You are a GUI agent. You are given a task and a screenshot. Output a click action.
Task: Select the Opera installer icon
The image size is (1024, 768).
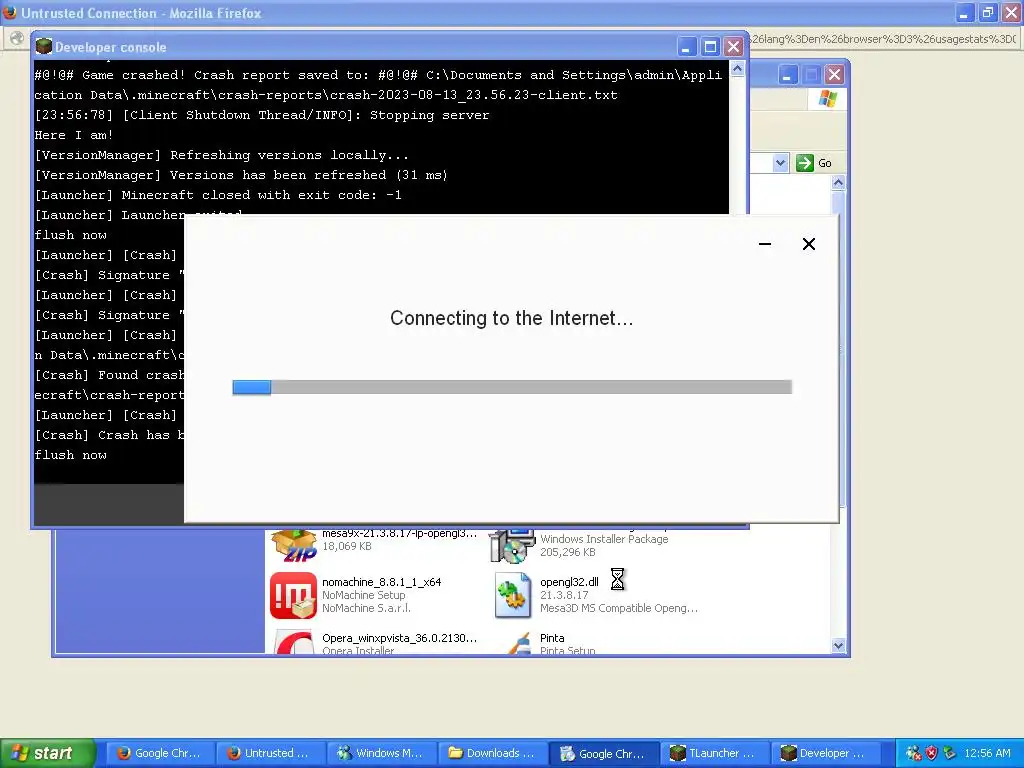pyautogui.click(x=293, y=641)
